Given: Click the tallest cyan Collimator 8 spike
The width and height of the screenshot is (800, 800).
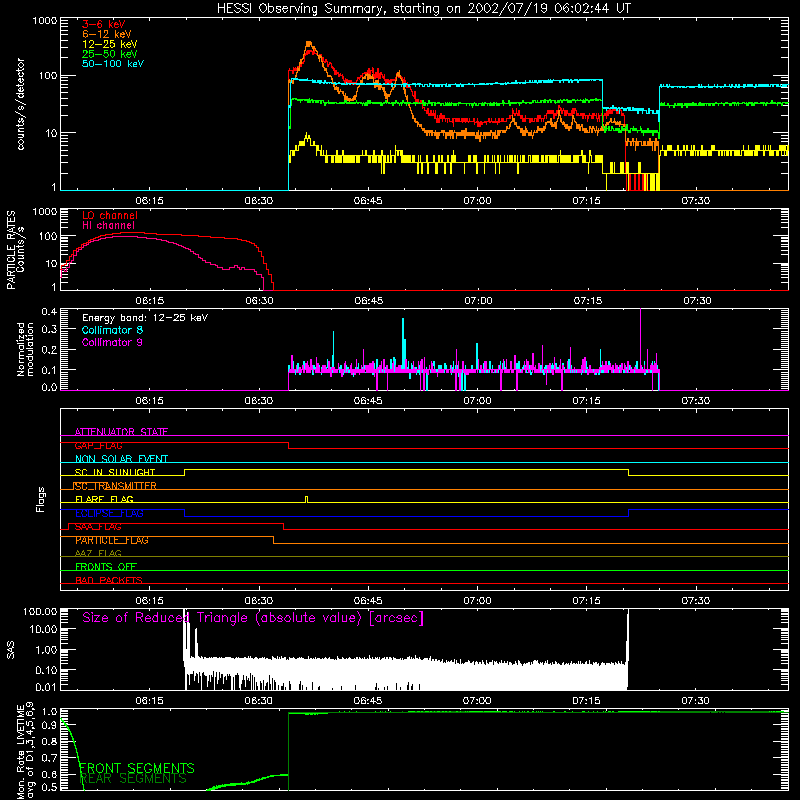Looking at the screenshot, I should (x=403, y=341).
